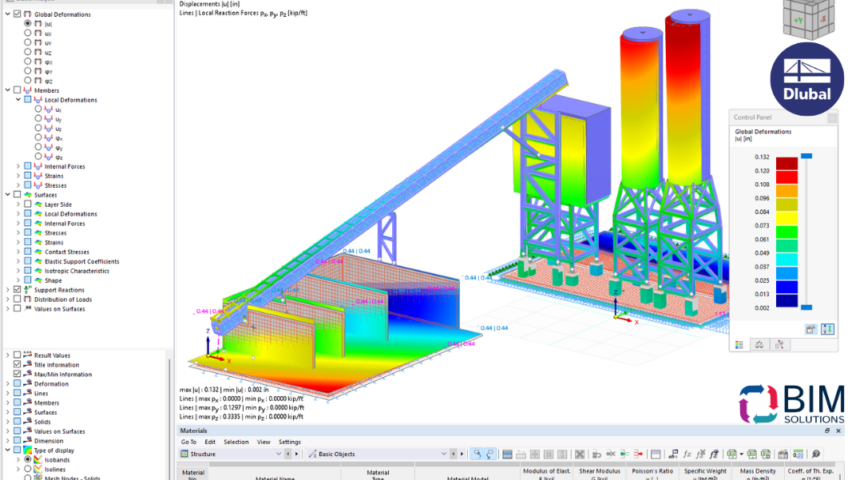The width and height of the screenshot is (848, 480).
Task: Click the Support Reactions tree icon
Action: tap(27, 289)
